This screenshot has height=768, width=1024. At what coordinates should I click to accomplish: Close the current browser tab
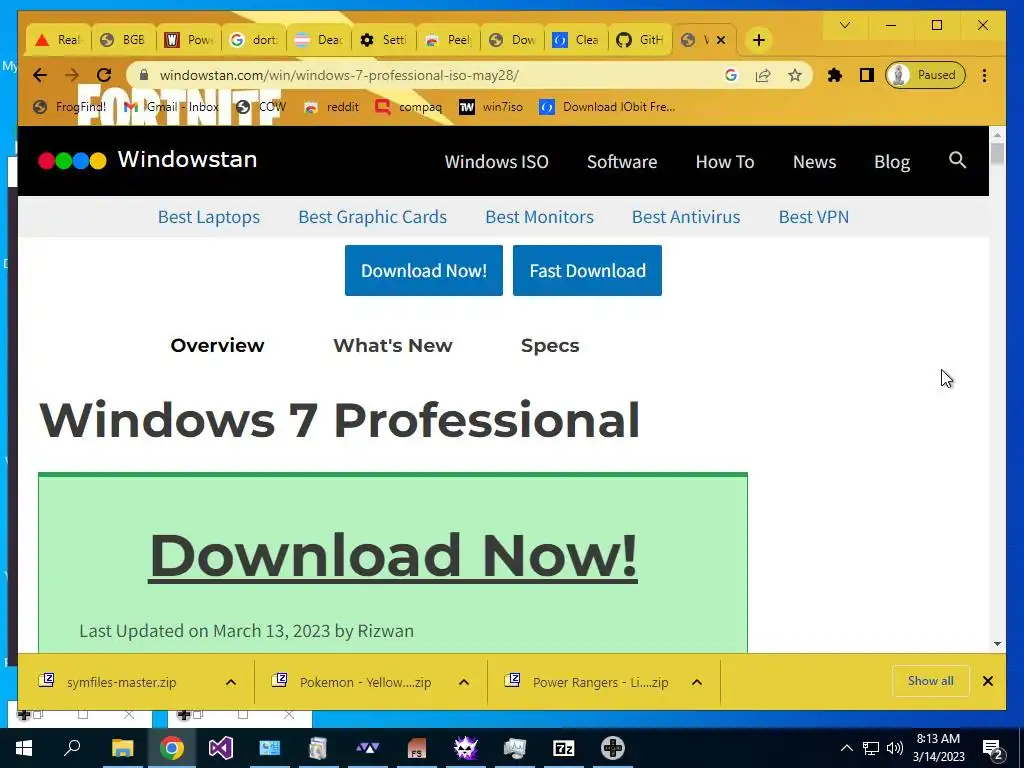[721, 40]
